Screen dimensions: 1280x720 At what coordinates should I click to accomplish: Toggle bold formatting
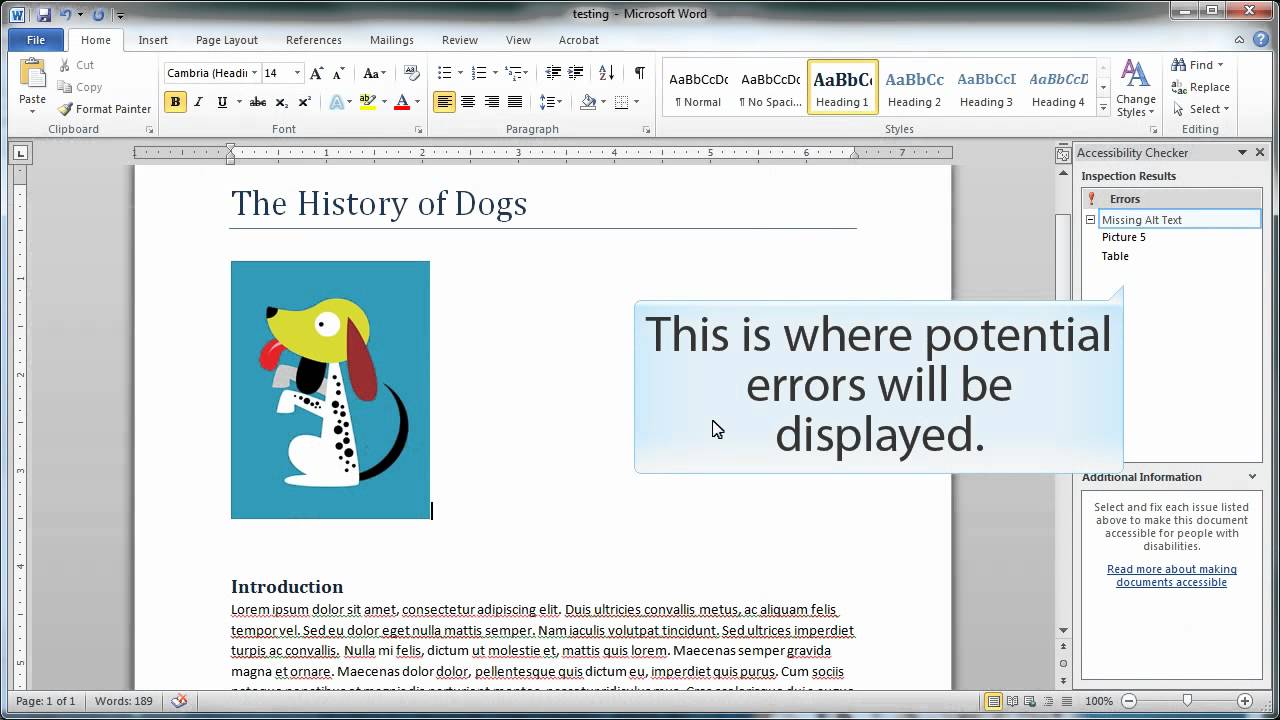(x=176, y=102)
